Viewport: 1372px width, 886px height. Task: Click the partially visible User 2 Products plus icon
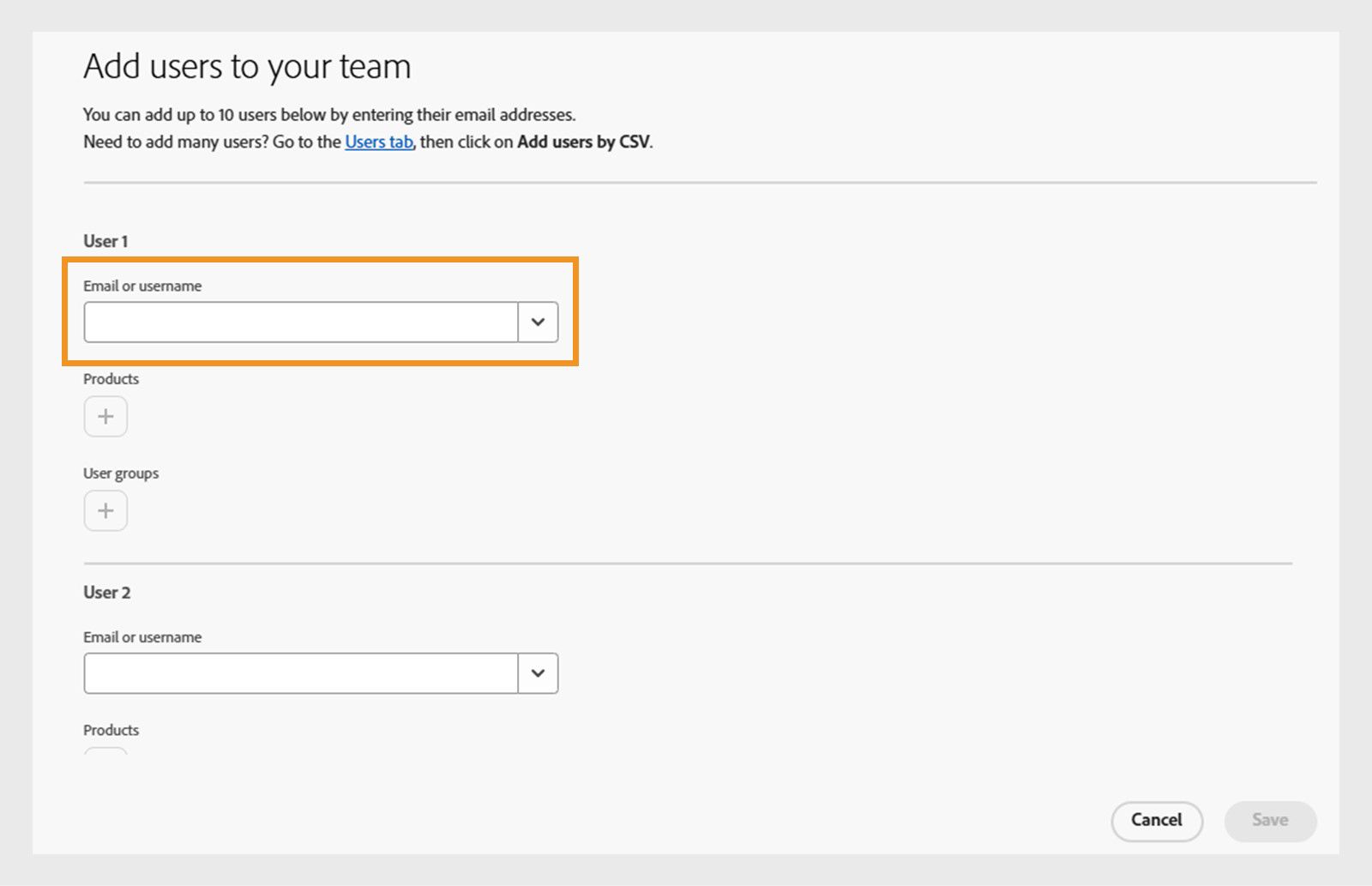(105, 751)
